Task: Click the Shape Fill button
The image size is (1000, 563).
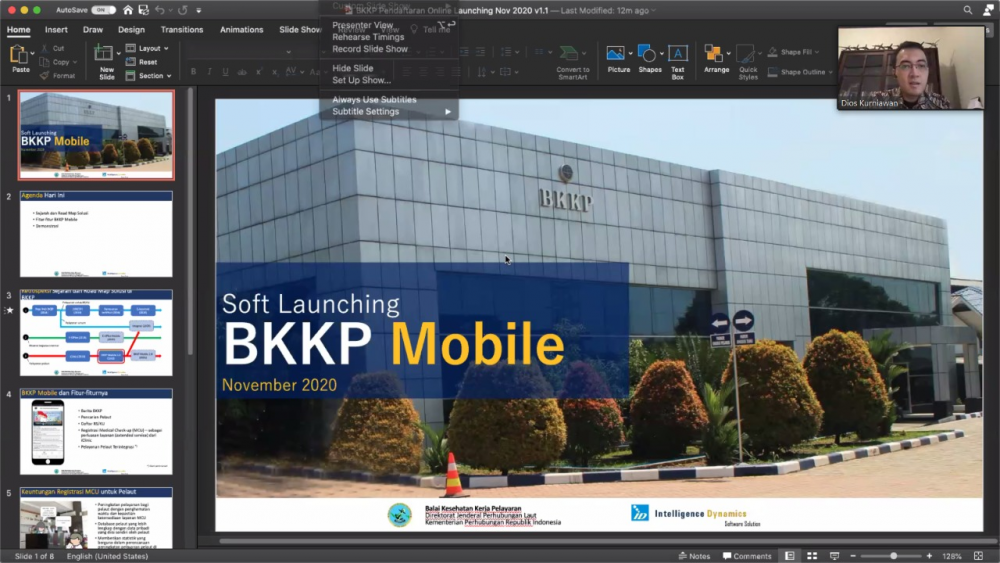Action: (x=792, y=52)
